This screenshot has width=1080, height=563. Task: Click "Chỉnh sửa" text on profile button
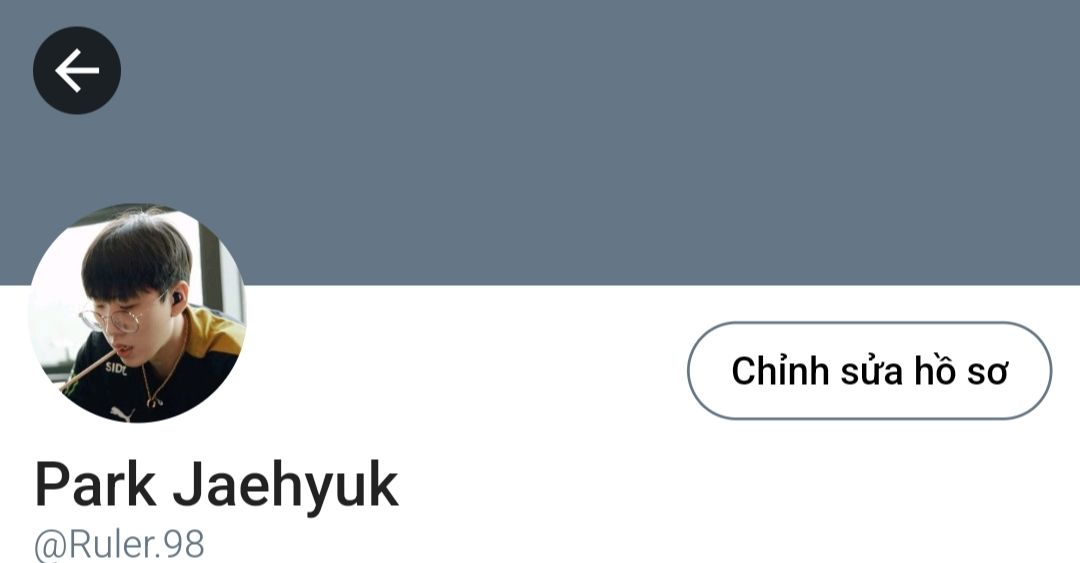point(817,371)
